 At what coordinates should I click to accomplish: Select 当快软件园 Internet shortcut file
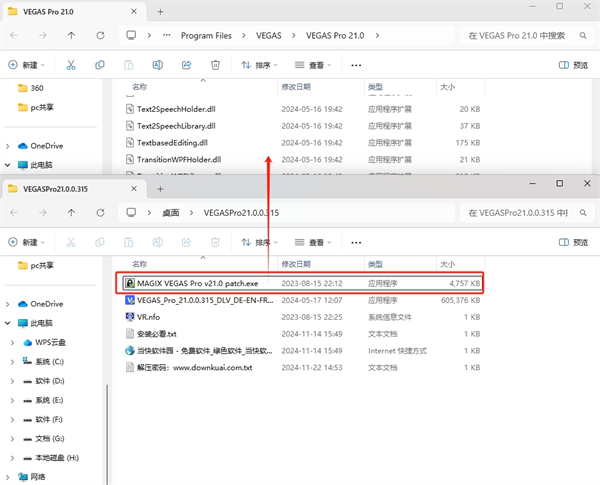point(302,351)
